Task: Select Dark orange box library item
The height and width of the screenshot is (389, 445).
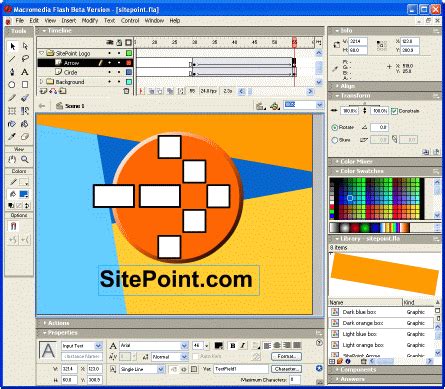Action: point(381,323)
